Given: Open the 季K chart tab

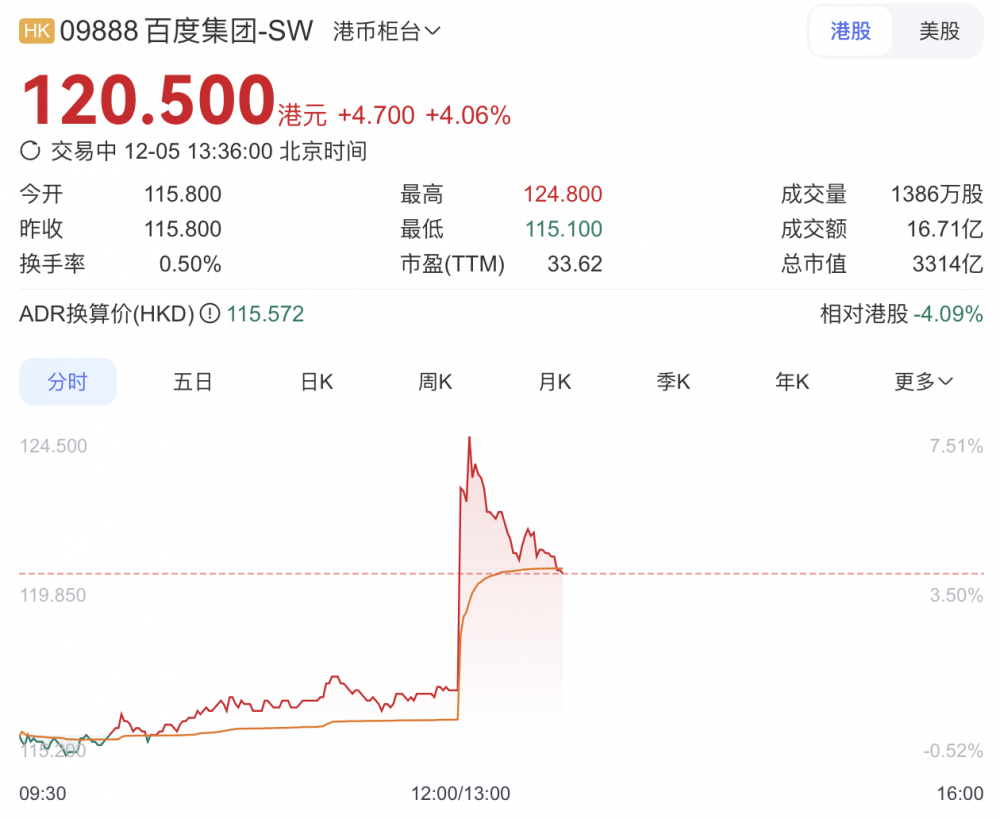Looking at the screenshot, I should pos(673,381).
